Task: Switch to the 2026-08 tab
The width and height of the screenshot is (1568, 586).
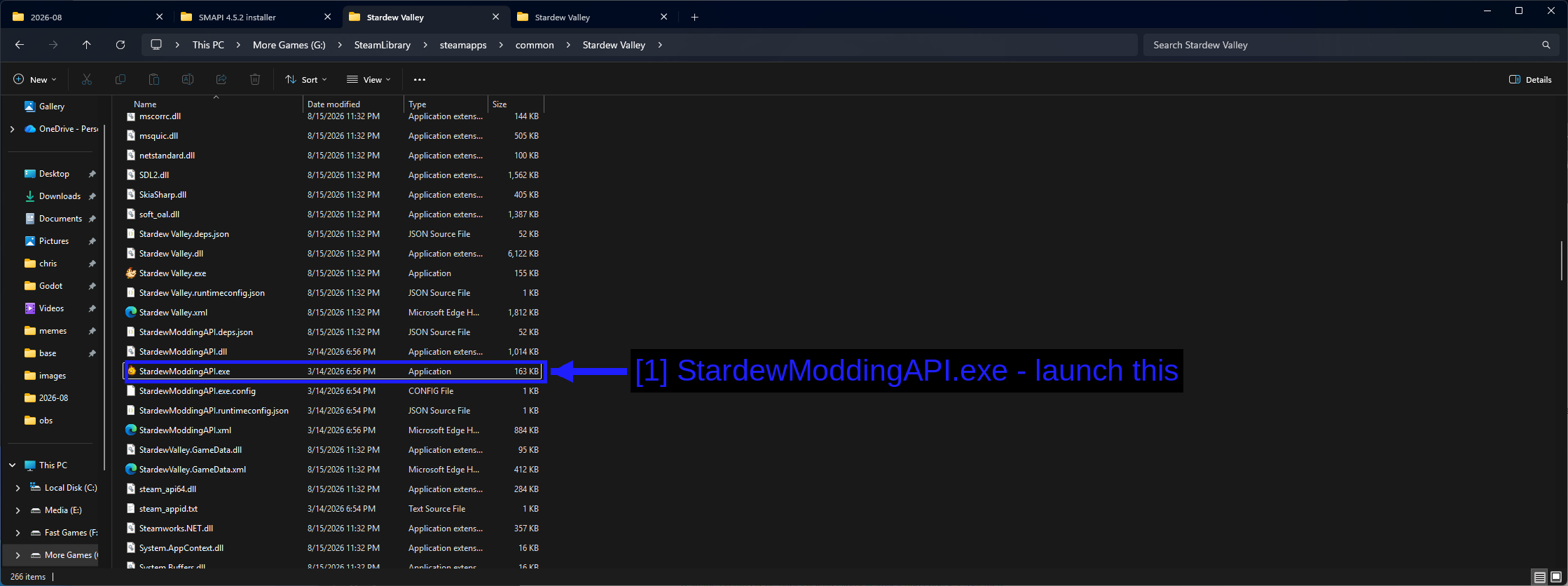Action: tap(88, 17)
